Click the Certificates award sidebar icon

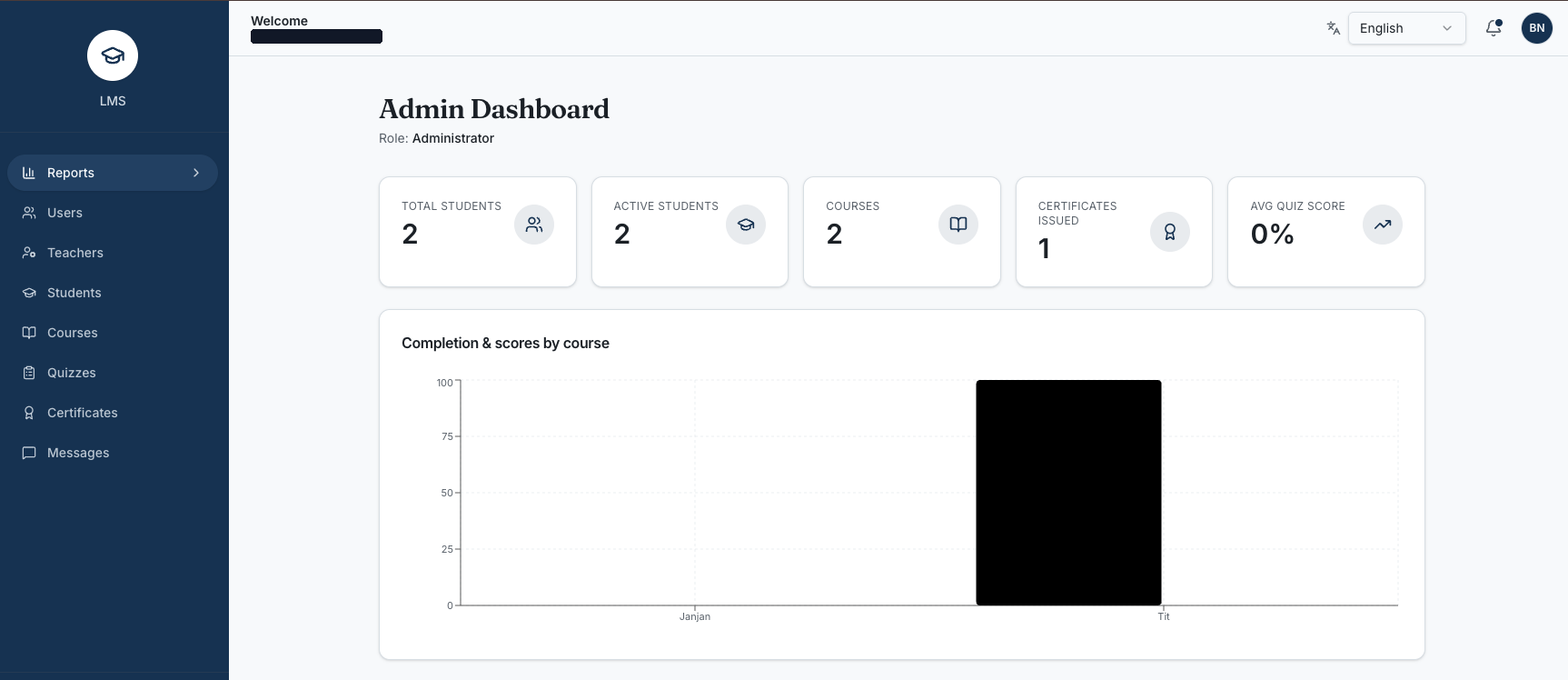[x=29, y=413]
